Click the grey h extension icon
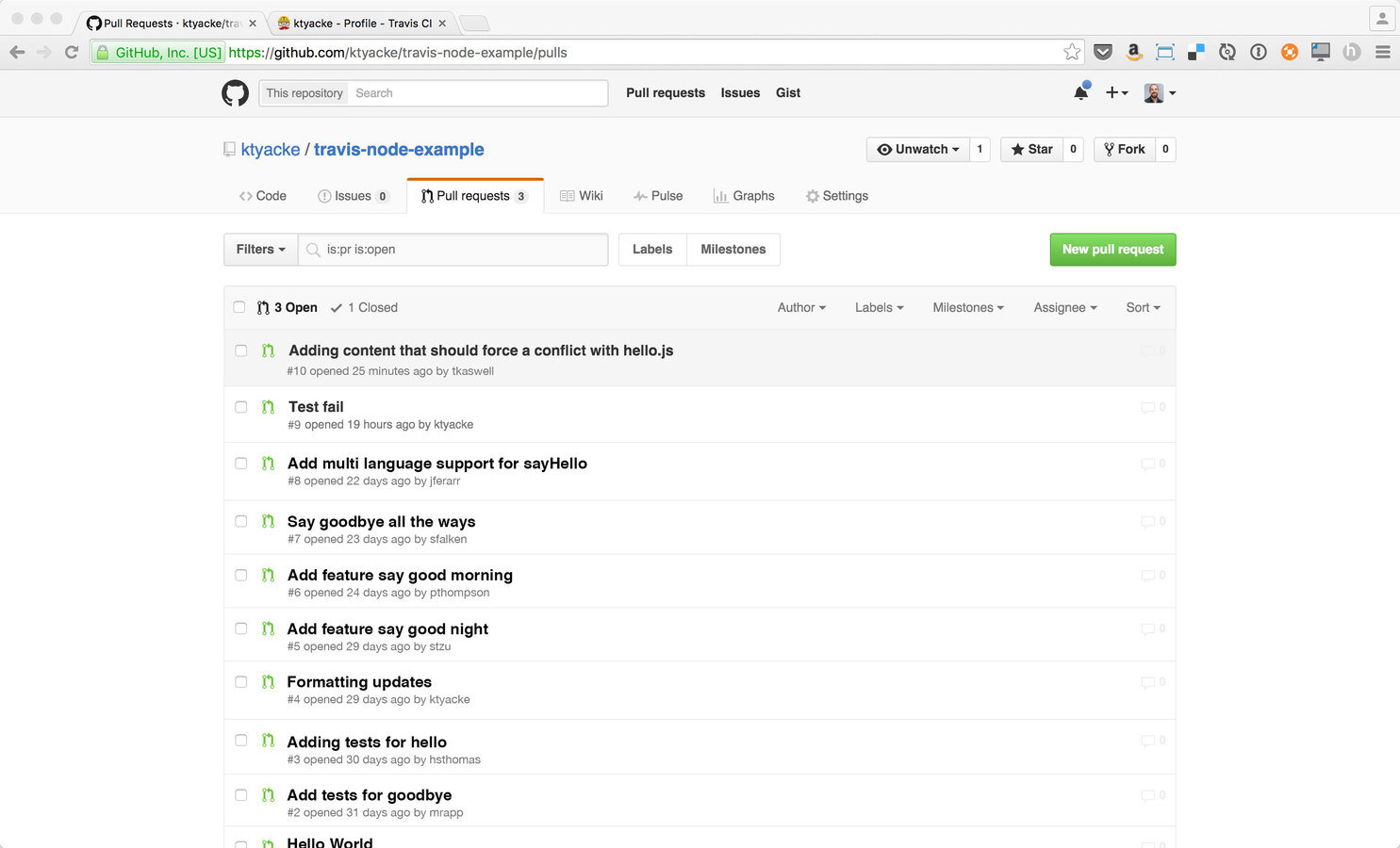1400x848 pixels. 1352,52
